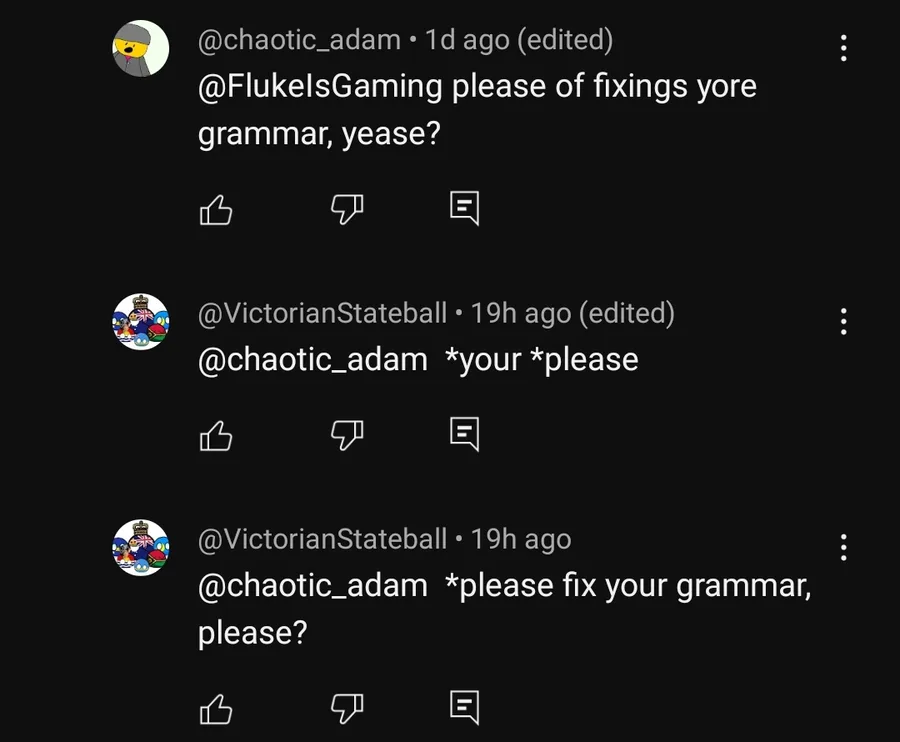Reply to chaotic_adam's comment
Viewport: 900px width, 742px height.
[465, 208]
